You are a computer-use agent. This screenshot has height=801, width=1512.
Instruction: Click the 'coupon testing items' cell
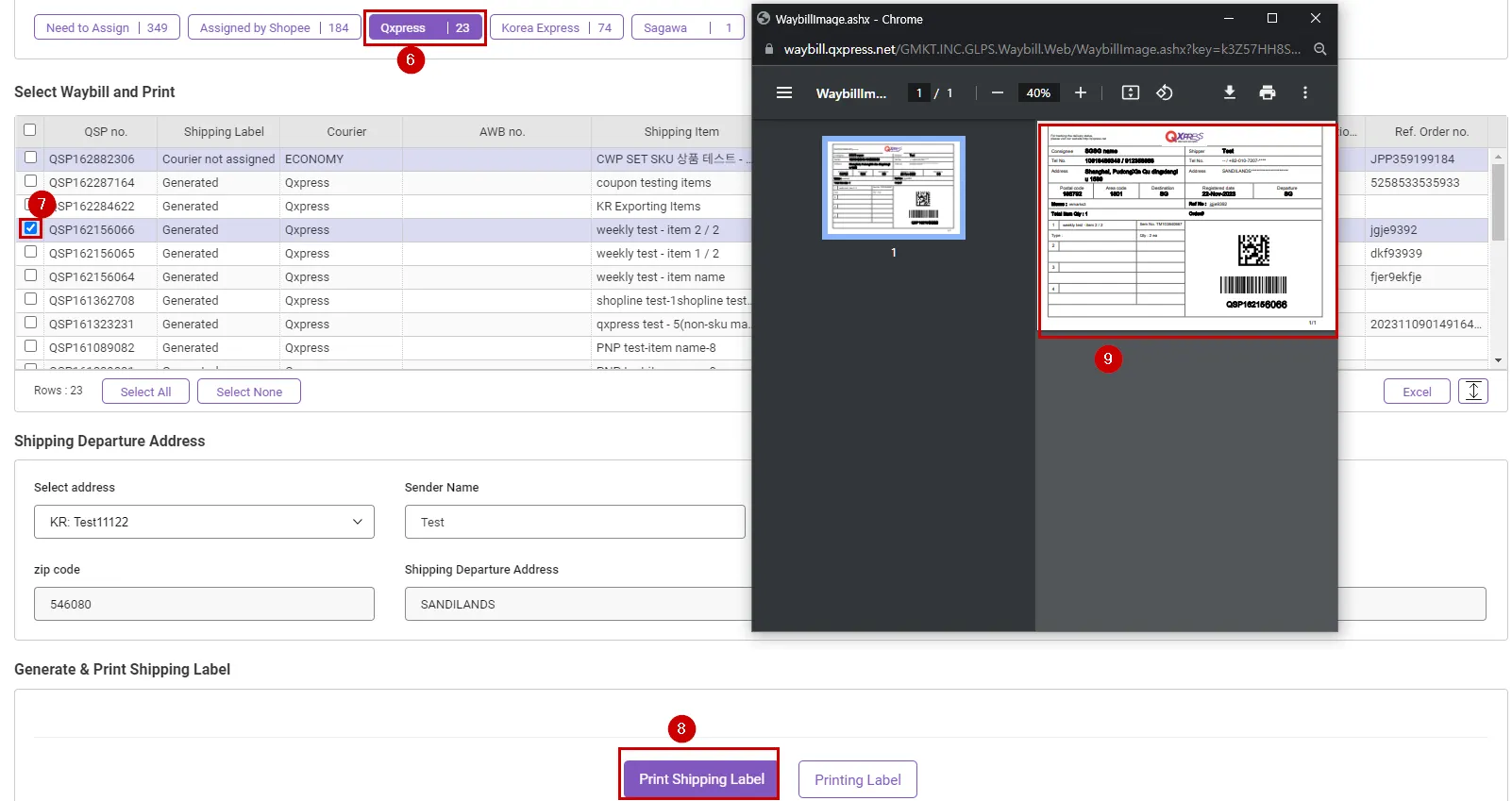(672, 182)
